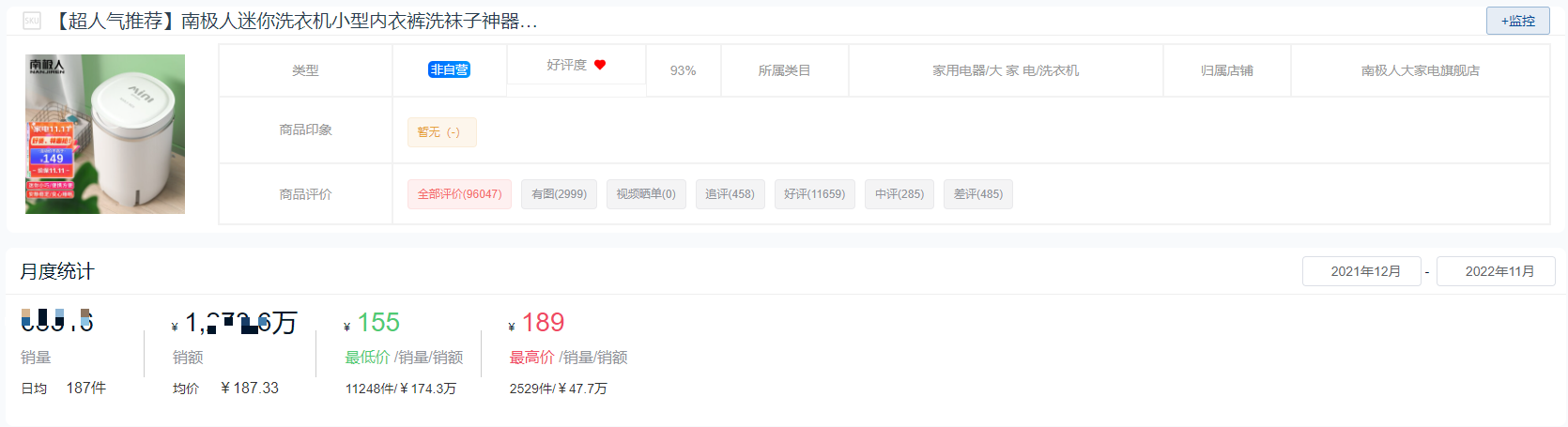Click the SKU icon before product title

[x=32, y=21]
